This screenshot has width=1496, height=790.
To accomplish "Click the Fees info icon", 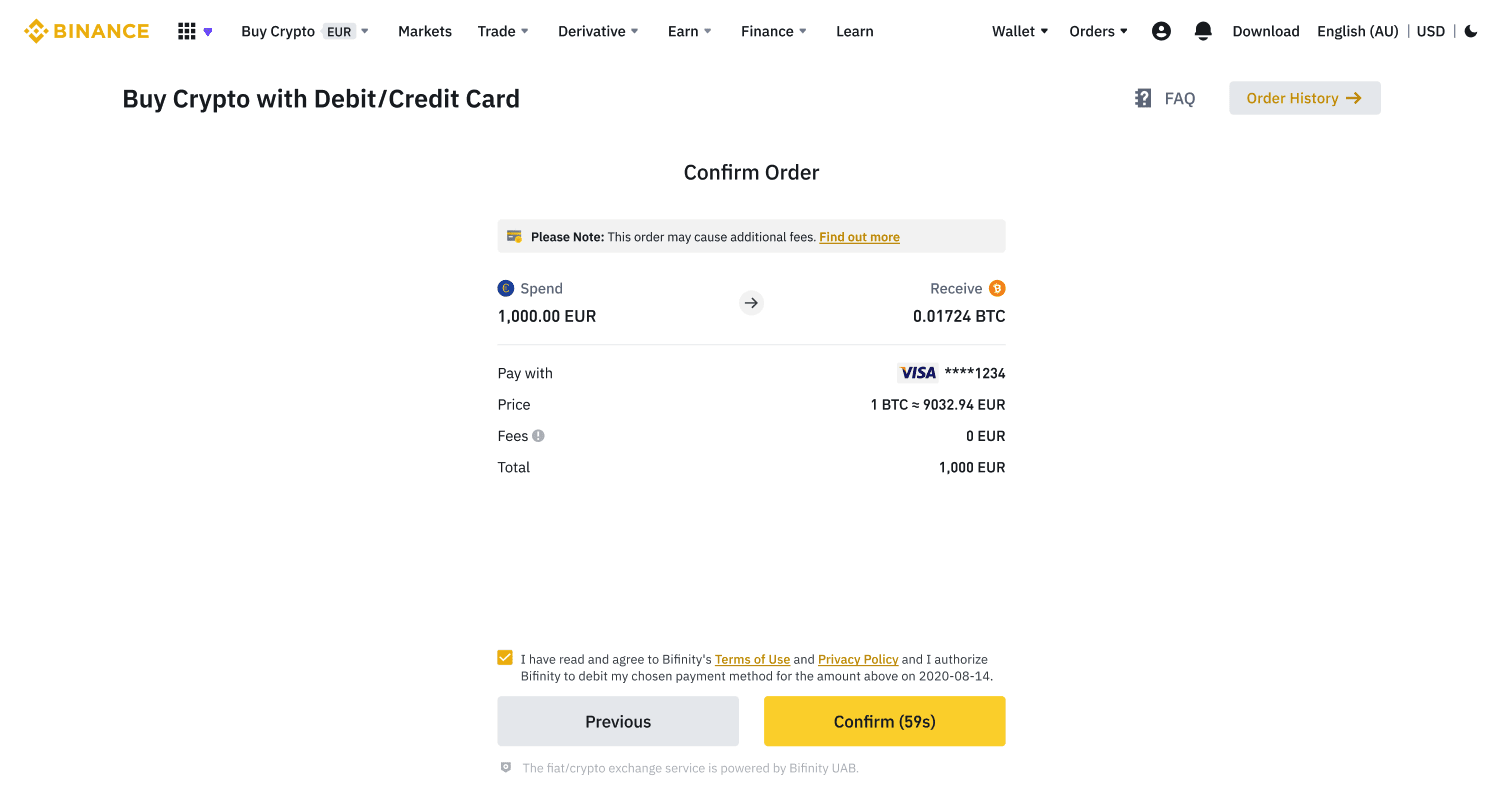I will [538, 436].
